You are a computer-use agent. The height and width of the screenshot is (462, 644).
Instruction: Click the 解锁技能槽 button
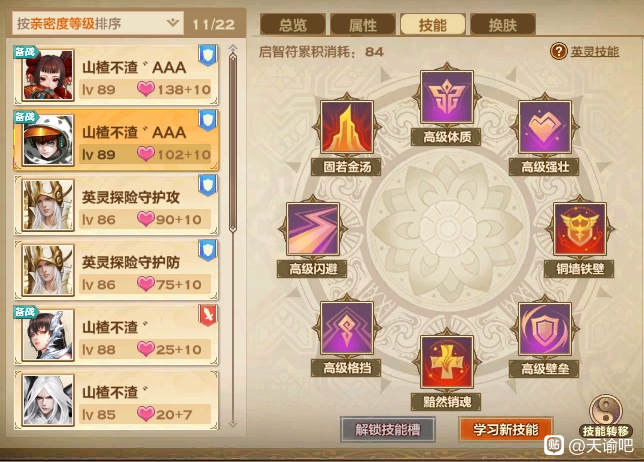point(388,430)
